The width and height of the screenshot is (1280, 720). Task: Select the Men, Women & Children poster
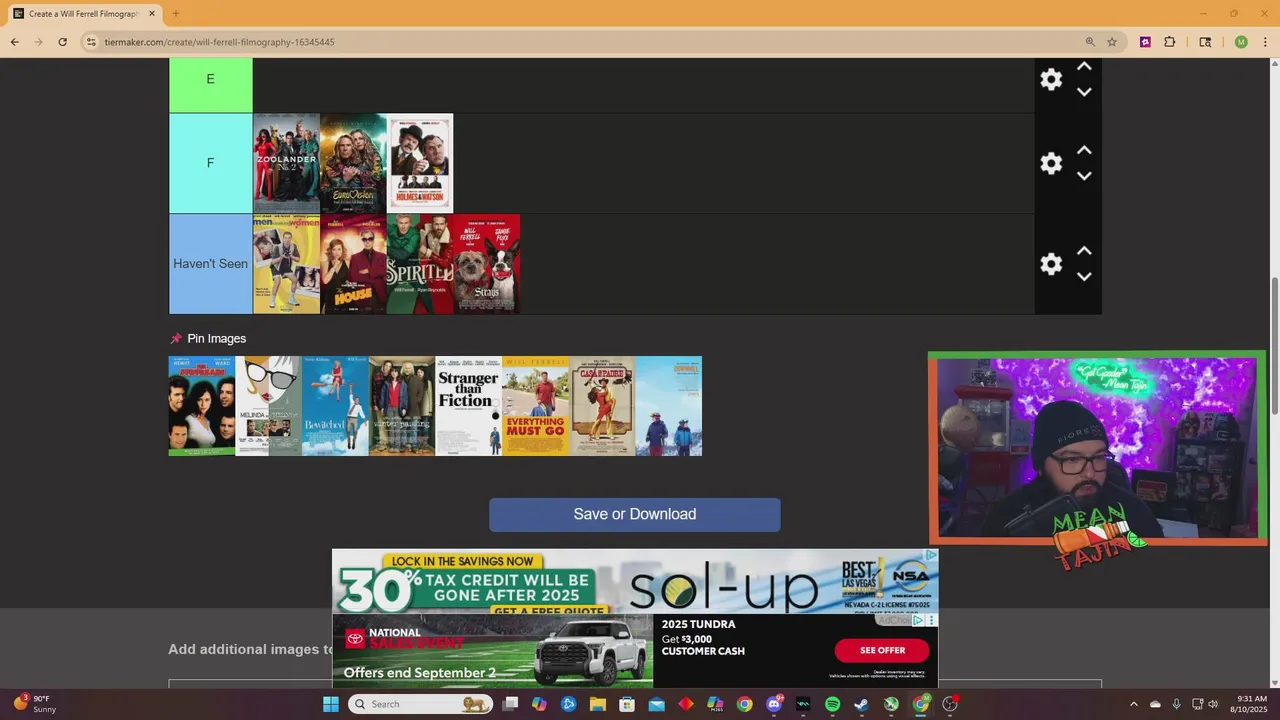[x=286, y=264]
